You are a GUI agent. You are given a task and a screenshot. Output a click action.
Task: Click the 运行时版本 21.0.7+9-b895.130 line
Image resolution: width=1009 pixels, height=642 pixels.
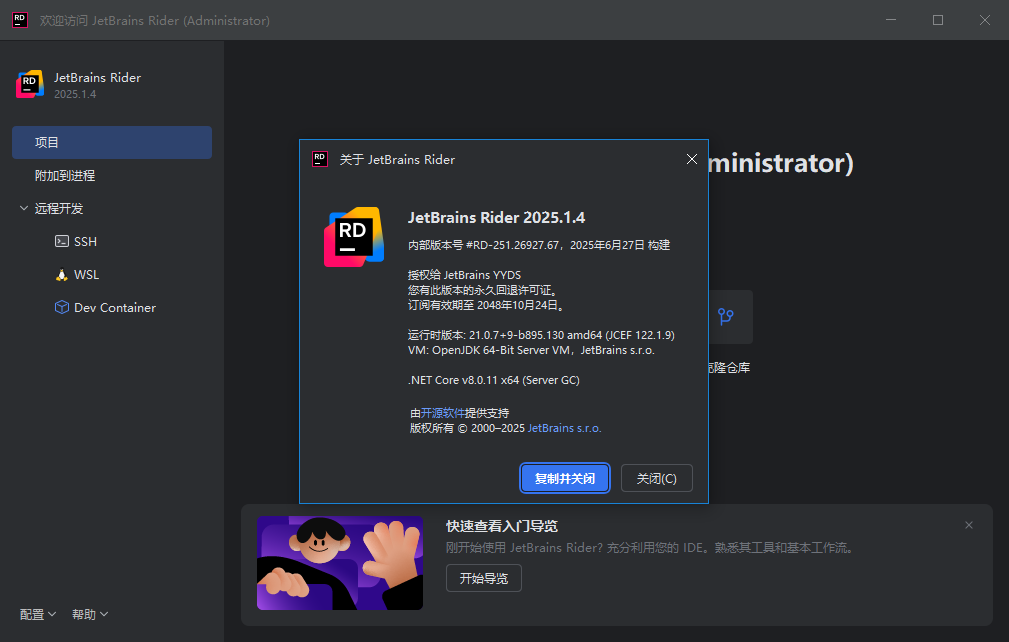541,335
